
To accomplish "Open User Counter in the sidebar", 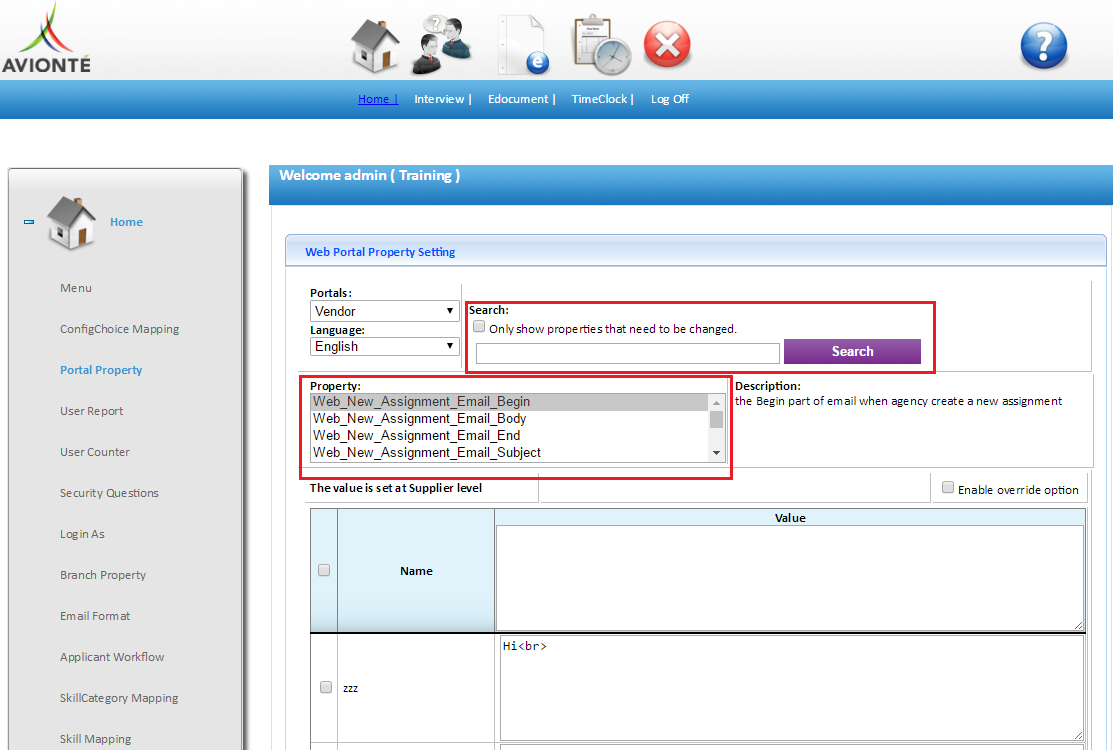I will (94, 453).
